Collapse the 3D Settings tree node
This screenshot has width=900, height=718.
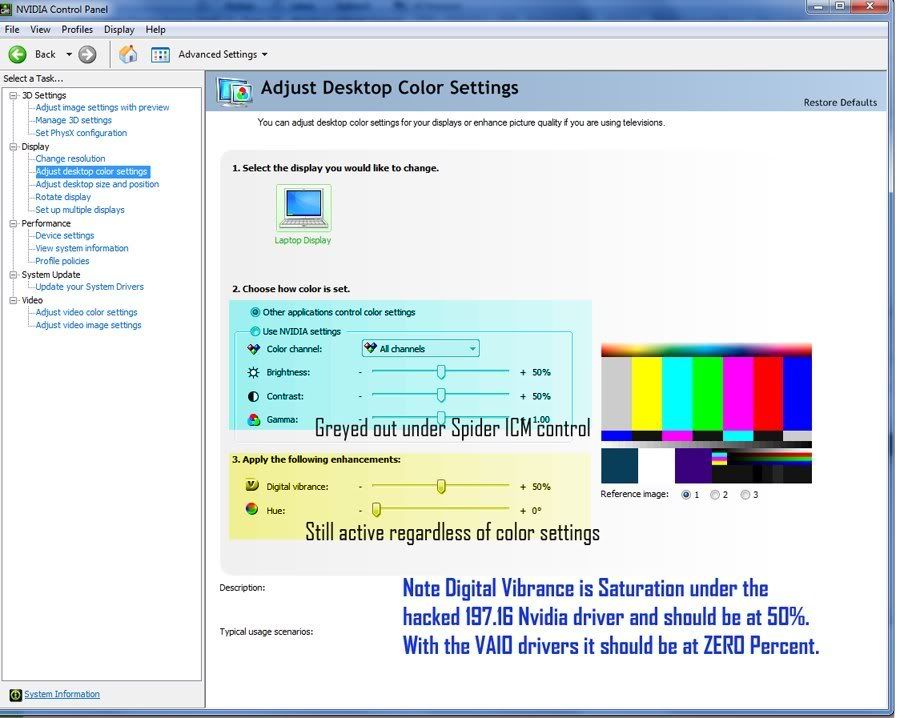(x=13, y=95)
